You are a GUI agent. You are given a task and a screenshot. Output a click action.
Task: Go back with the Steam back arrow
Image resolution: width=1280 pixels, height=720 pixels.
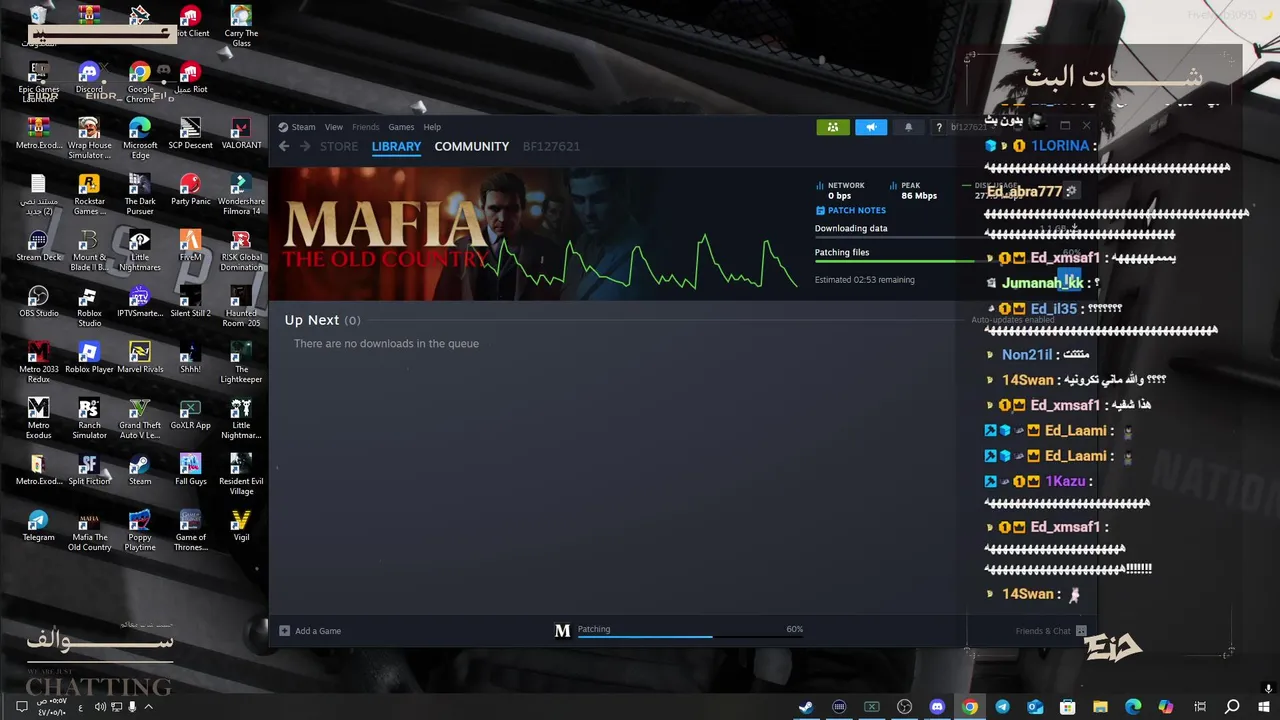click(x=284, y=146)
